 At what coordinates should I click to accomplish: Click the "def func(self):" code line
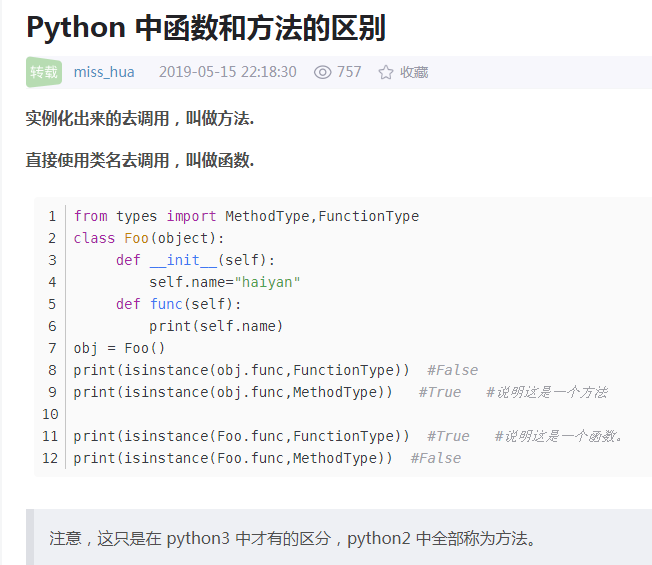(178, 304)
